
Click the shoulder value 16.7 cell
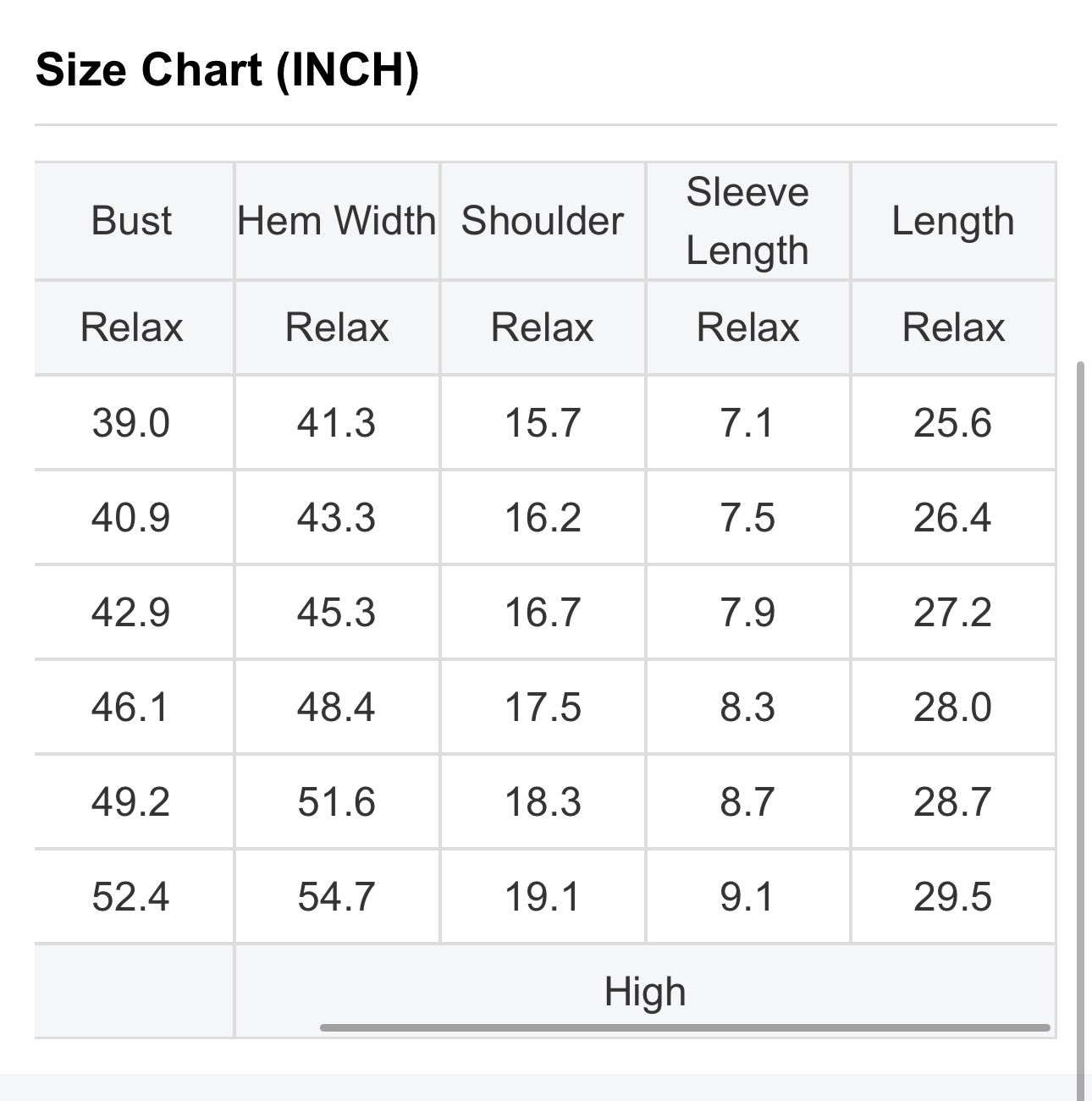pyautogui.click(x=543, y=612)
